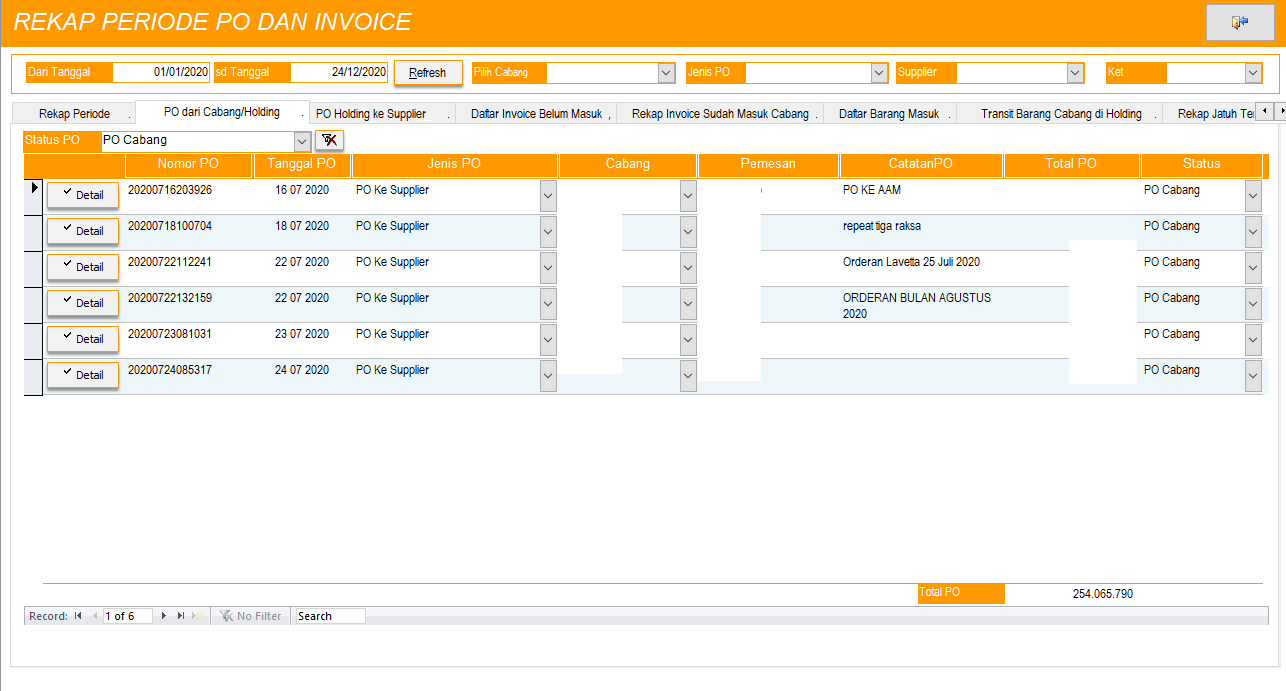The width and height of the screenshot is (1286, 691).
Task: Open Detail for PO 20200722132159
Action: click(83, 303)
